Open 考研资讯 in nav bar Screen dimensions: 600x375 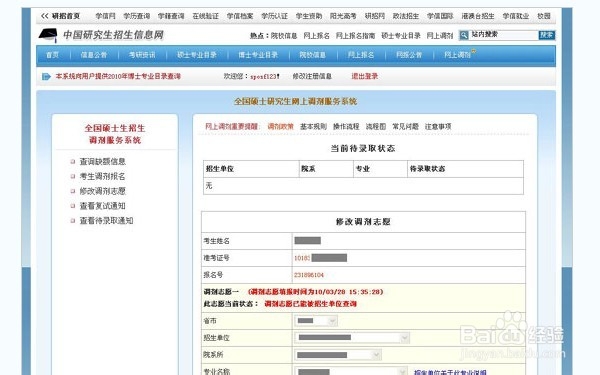(142, 55)
